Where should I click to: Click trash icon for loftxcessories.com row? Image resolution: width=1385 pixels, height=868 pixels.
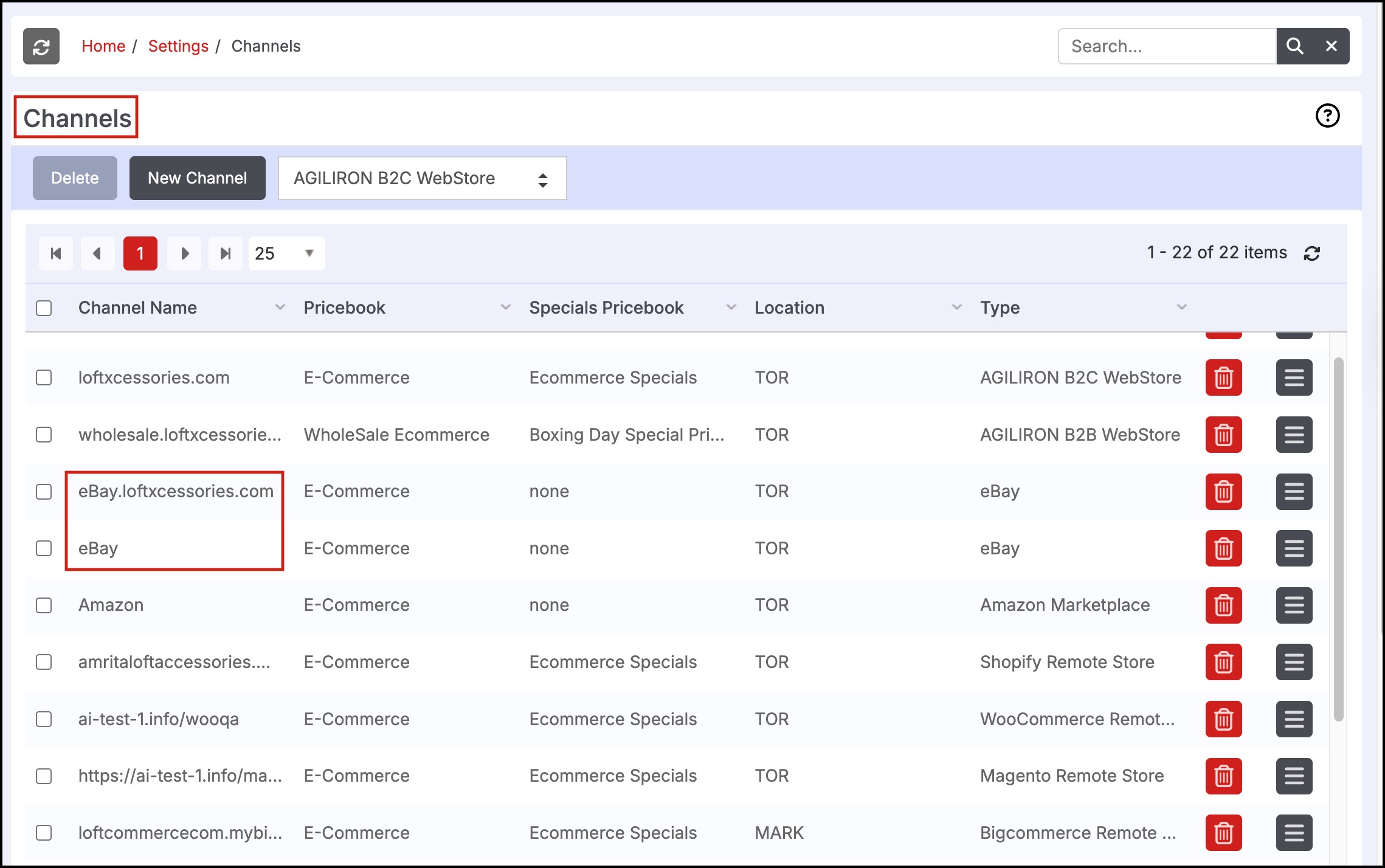[x=1223, y=378]
